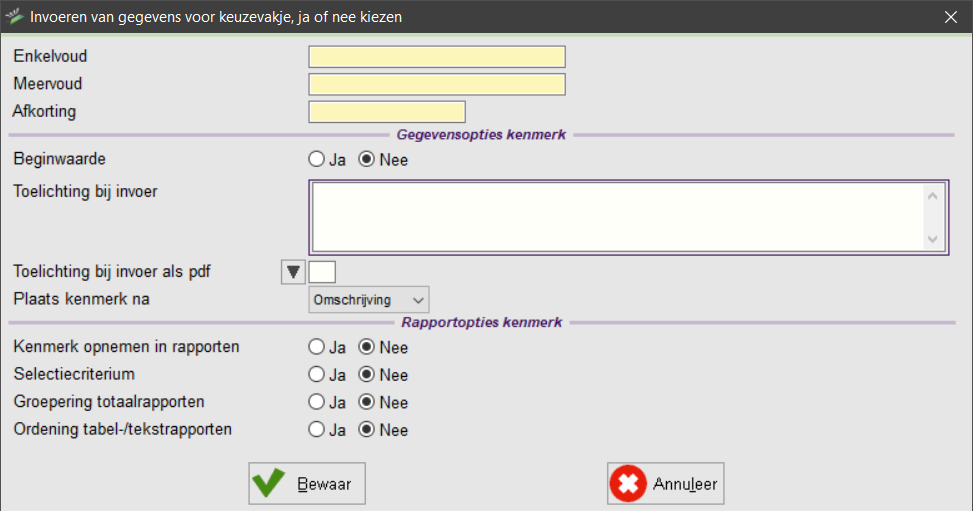Select Nee for Ordening tabel-/tekstrapporten

(x=367, y=430)
